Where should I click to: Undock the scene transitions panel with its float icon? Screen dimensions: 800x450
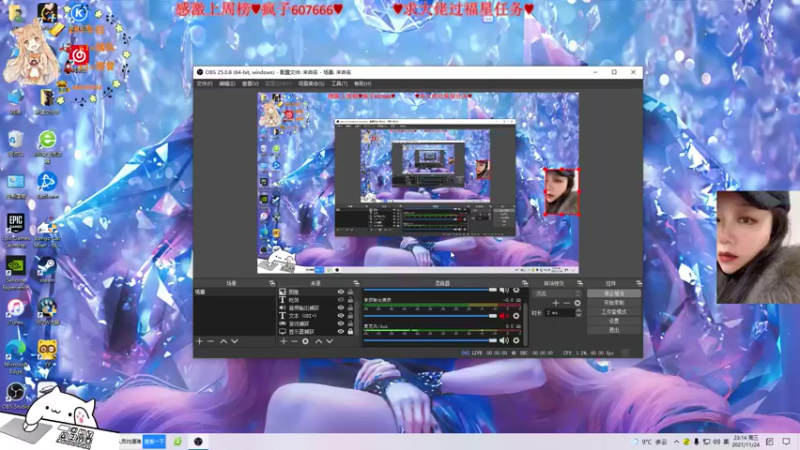pos(580,283)
